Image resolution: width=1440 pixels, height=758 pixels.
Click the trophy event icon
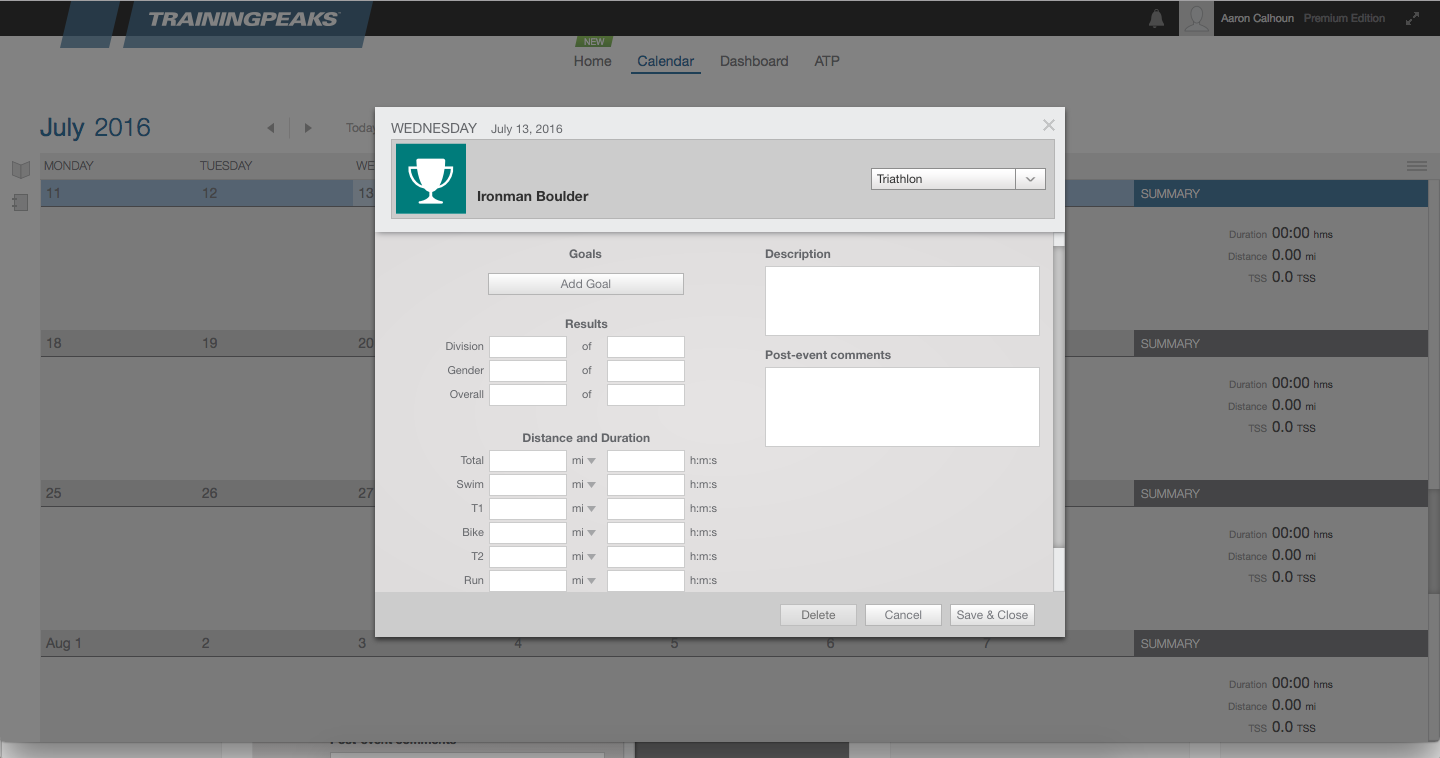tap(431, 179)
